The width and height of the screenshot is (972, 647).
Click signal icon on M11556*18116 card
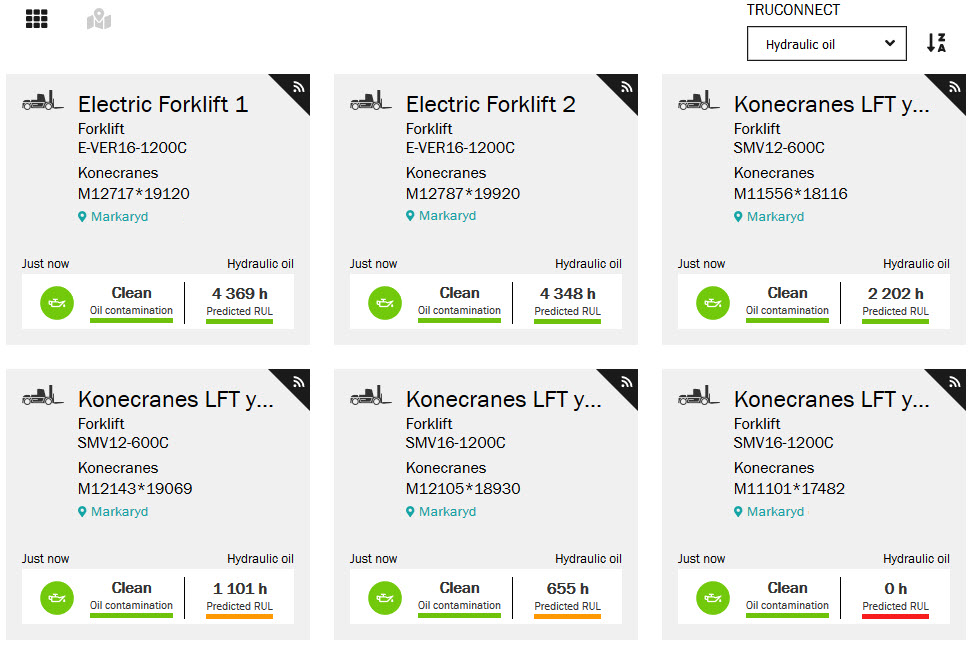click(954, 86)
